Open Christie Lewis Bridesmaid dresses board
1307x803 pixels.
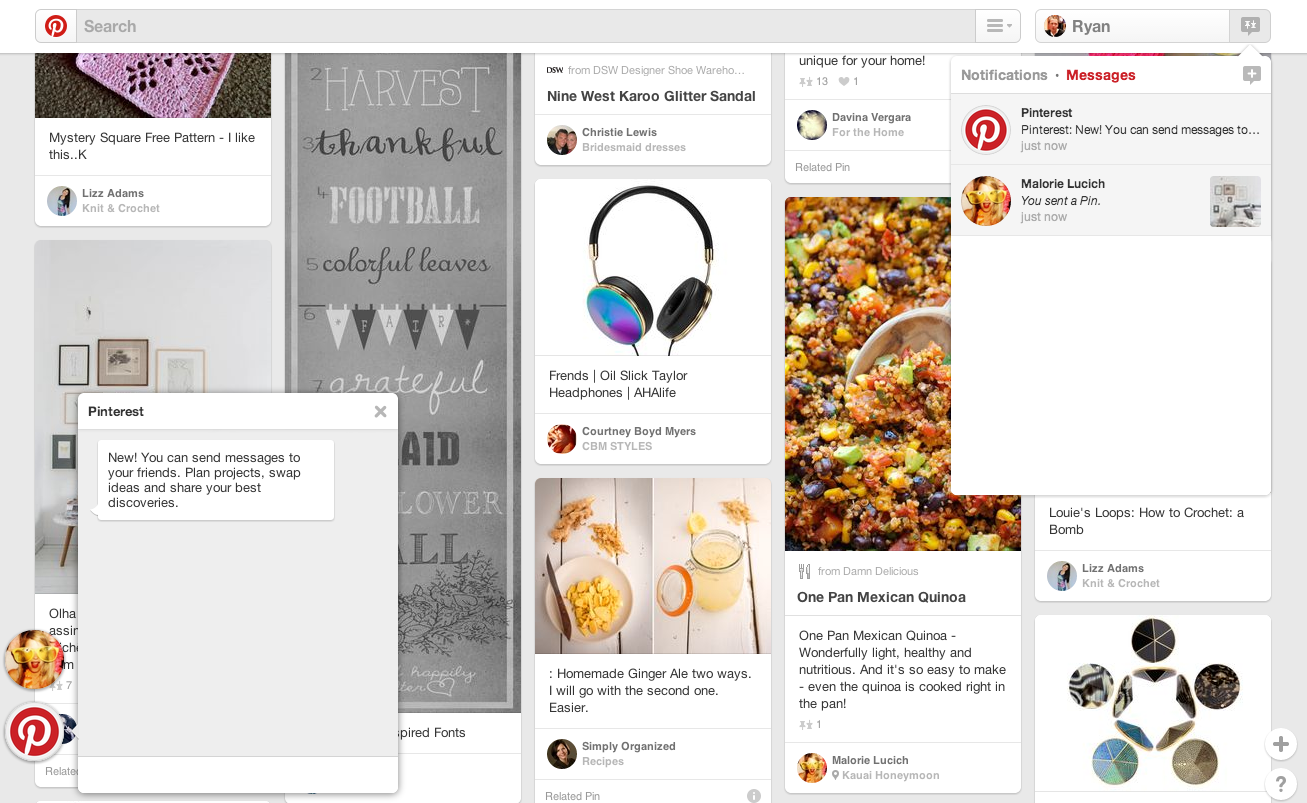(633, 140)
